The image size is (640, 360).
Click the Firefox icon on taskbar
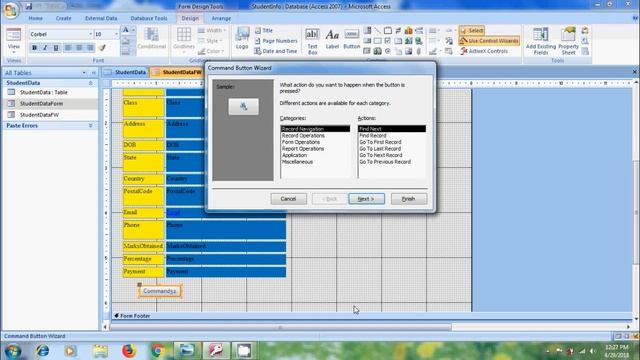click(129, 351)
